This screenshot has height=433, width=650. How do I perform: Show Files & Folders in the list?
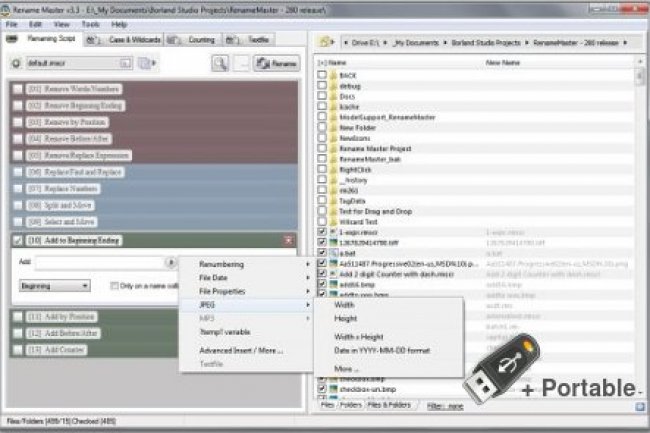point(389,405)
